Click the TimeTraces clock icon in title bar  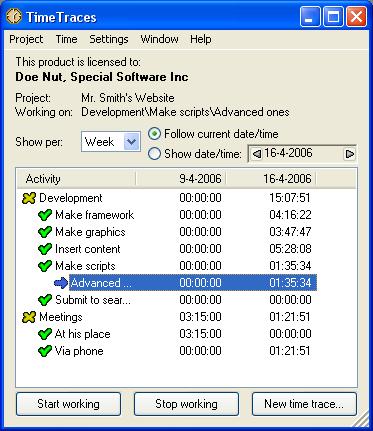coord(14,16)
